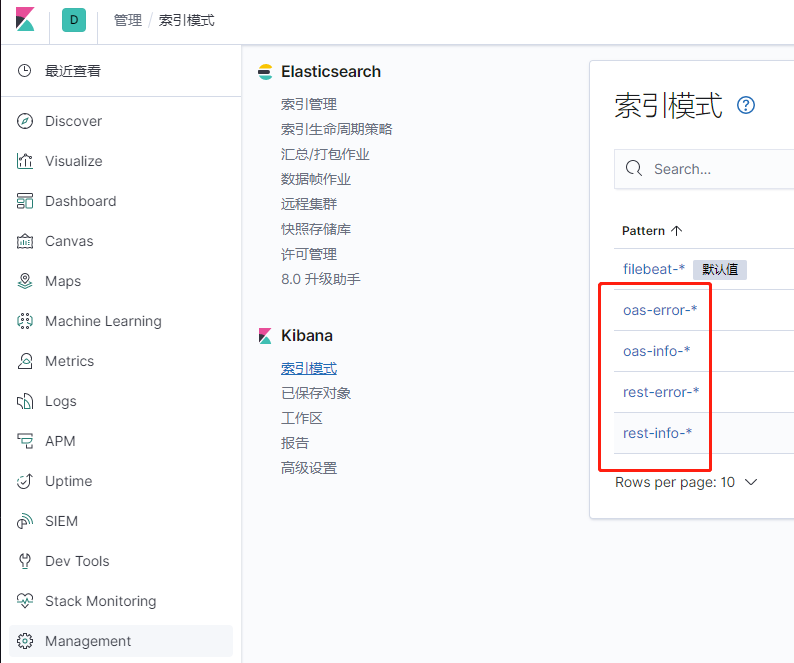Screen dimensions: 794x663
Task: Click the Kibana logo in the section heading
Action: [265, 336]
